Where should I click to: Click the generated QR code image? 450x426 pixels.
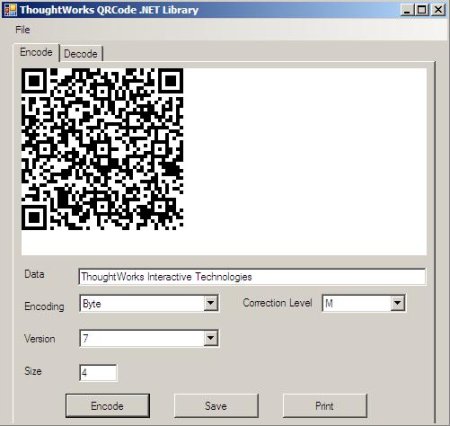tap(102, 149)
